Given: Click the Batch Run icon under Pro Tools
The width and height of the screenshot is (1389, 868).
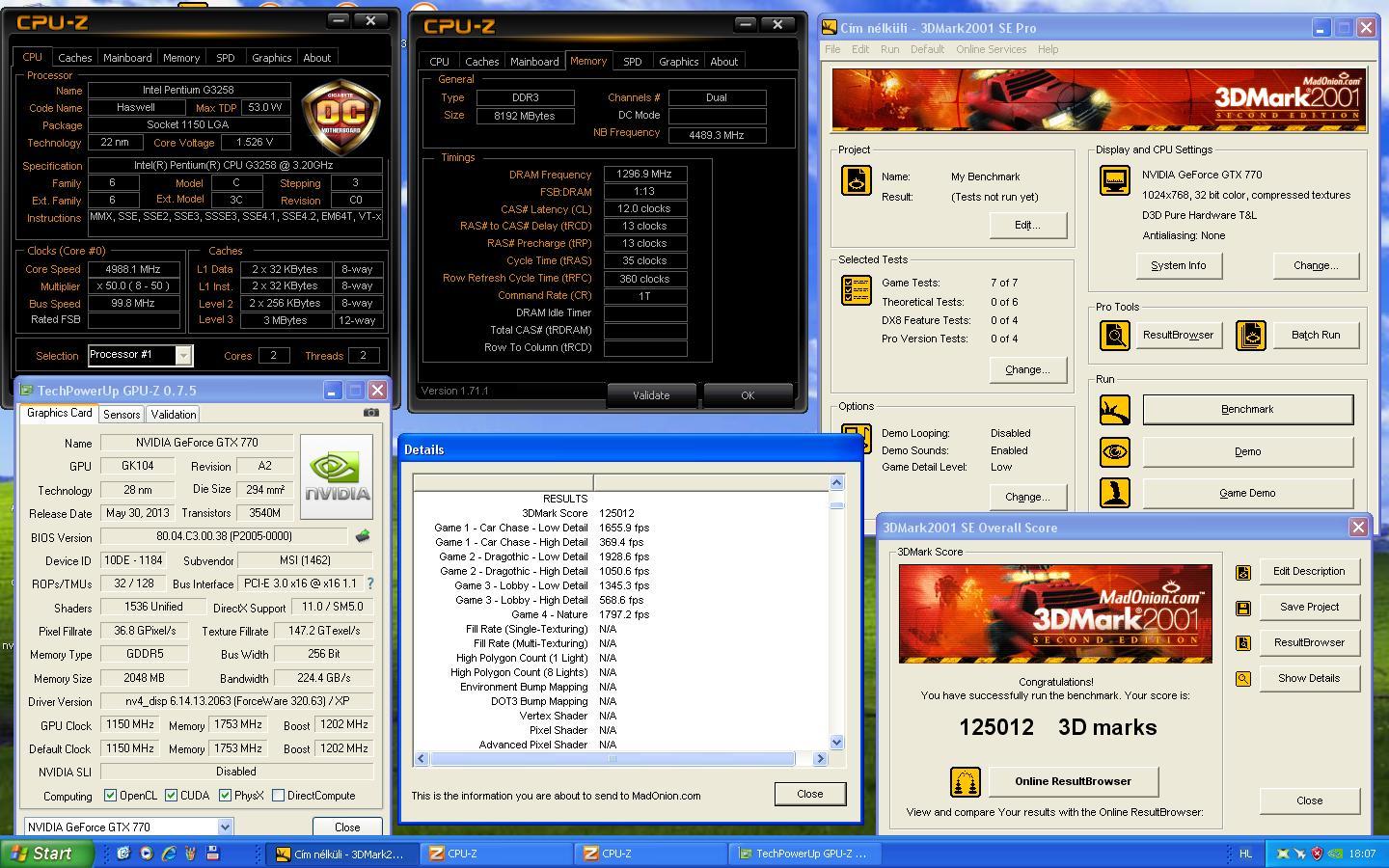Looking at the screenshot, I should pos(1251,335).
